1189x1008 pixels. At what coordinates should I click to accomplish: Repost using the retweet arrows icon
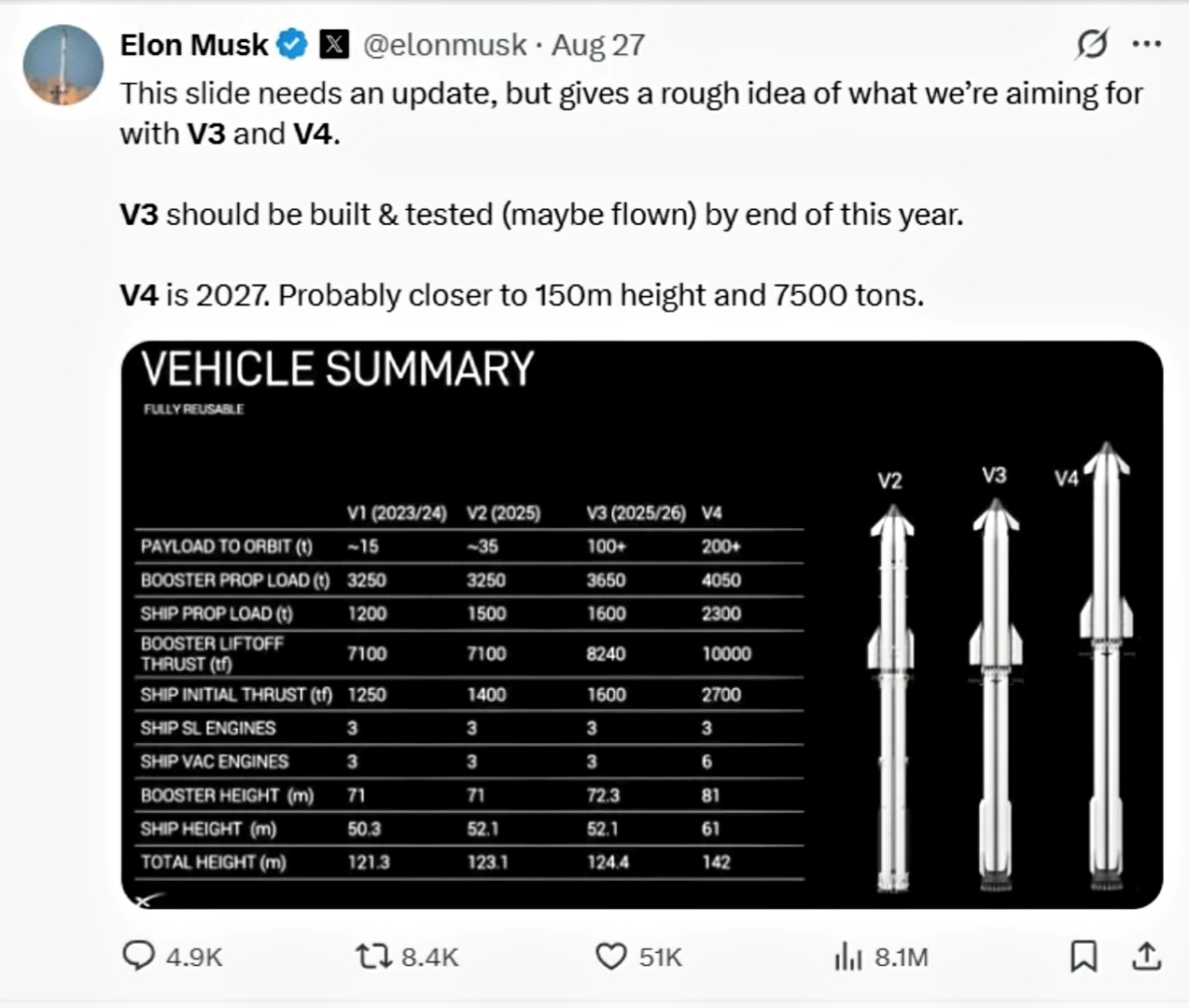(x=373, y=956)
